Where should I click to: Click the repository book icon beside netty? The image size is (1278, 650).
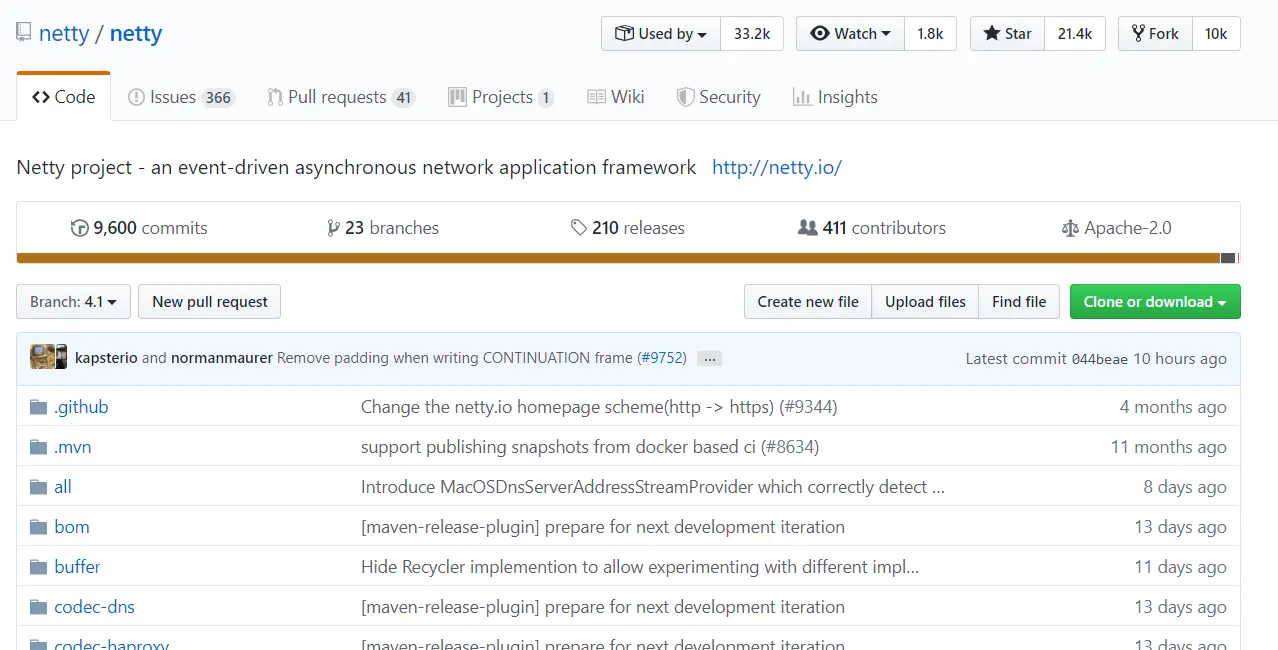[x=23, y=33]
